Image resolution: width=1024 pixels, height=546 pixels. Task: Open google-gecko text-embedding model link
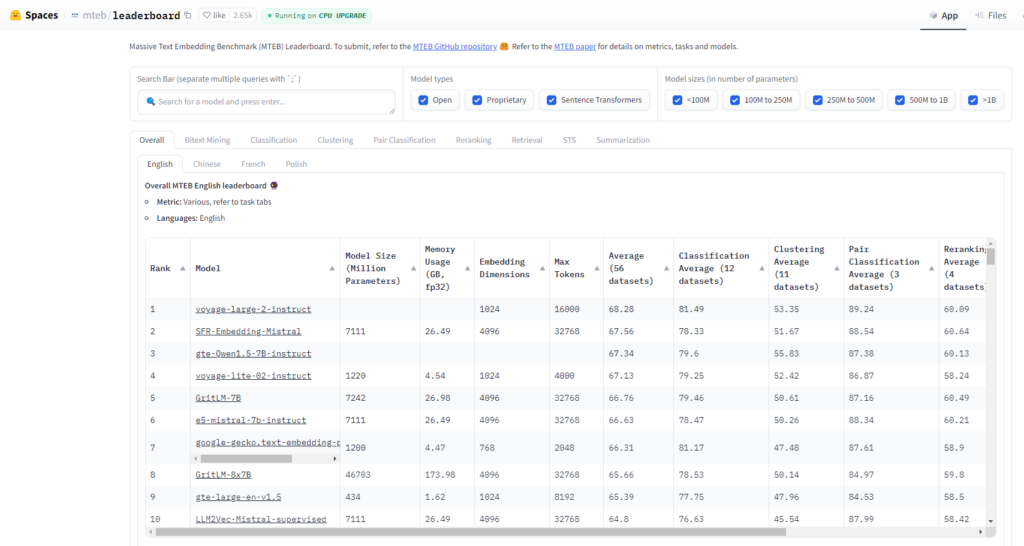(268, 442)
